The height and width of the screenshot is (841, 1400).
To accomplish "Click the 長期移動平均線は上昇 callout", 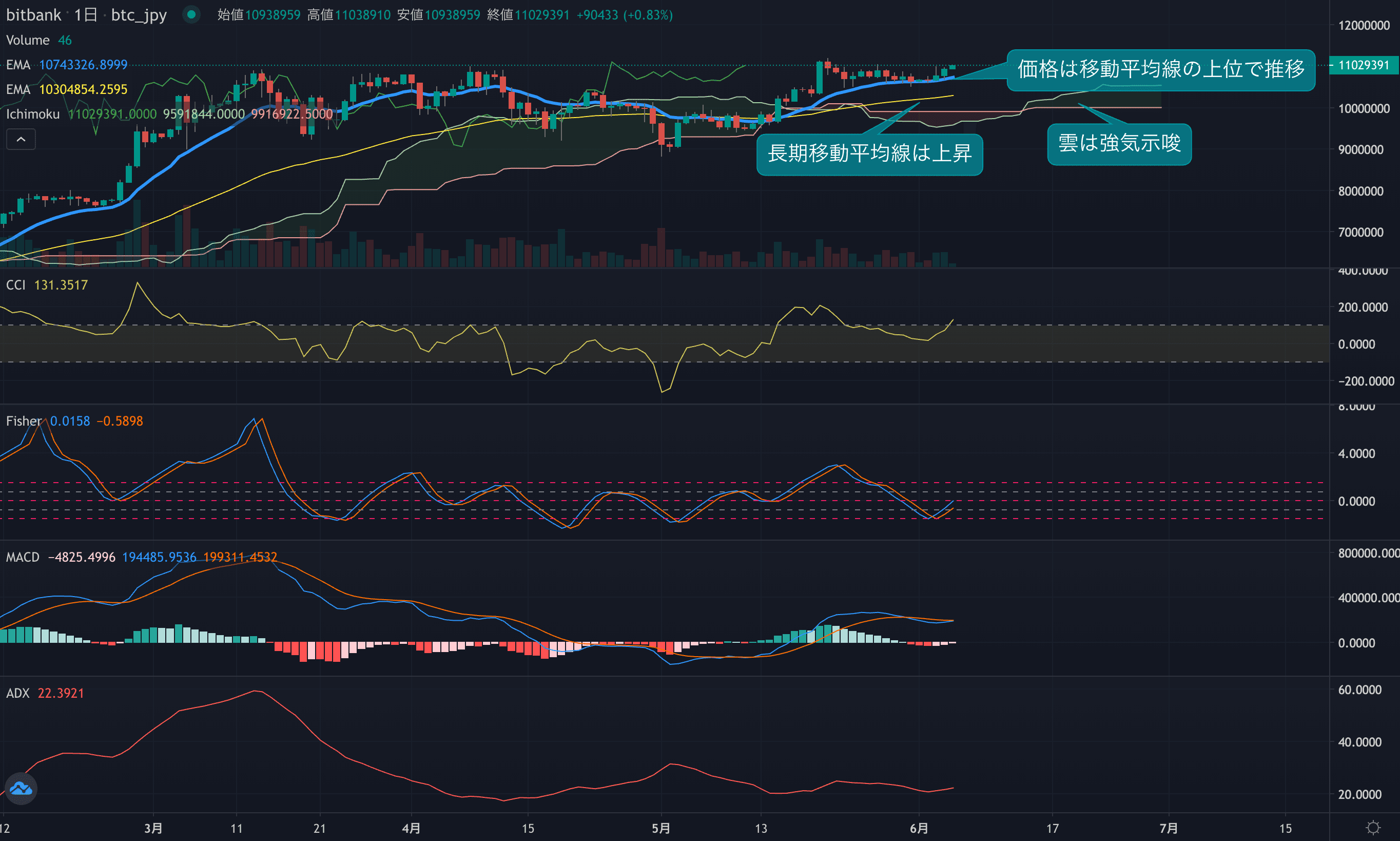I will (x=869, y=154).
